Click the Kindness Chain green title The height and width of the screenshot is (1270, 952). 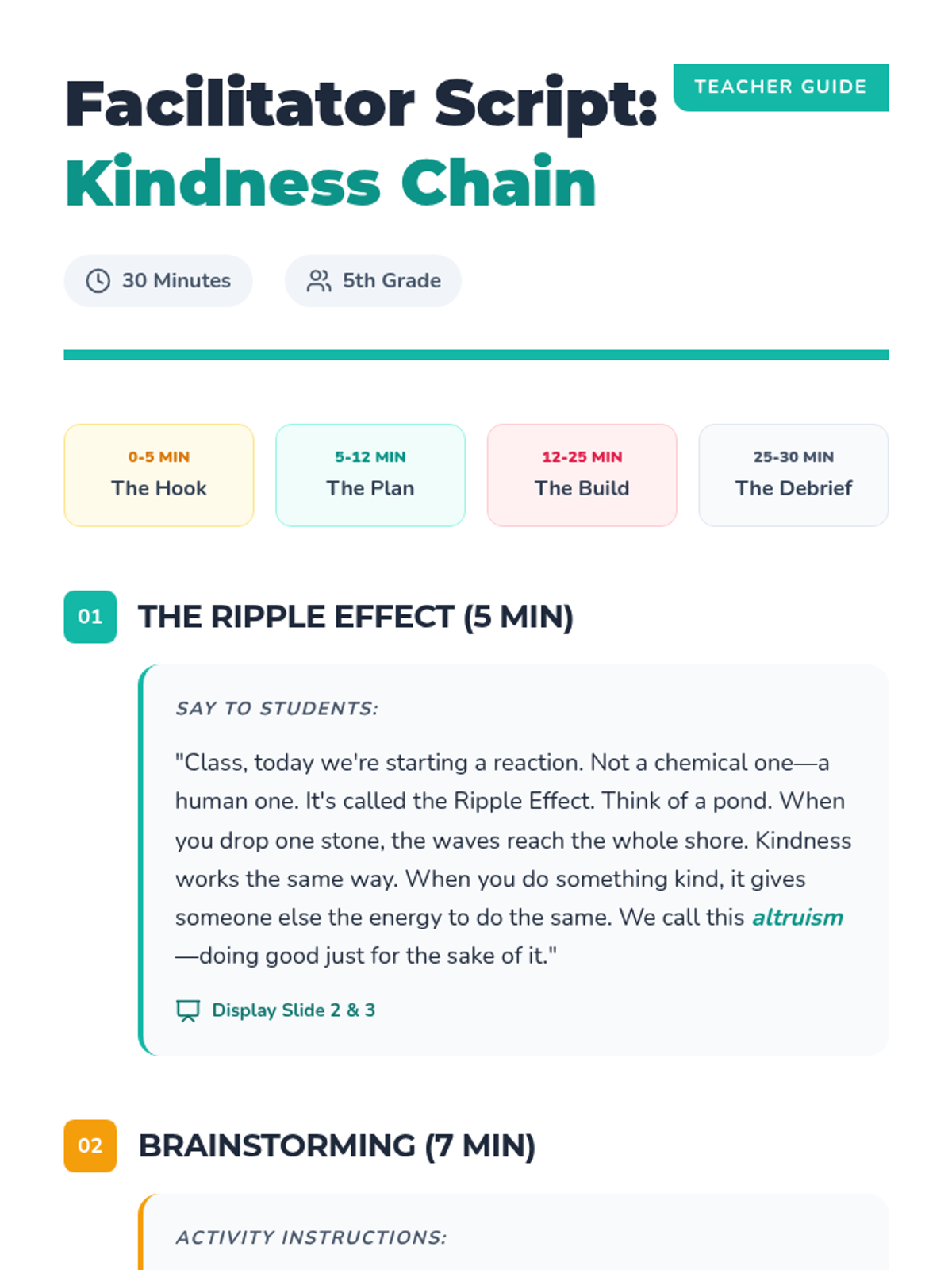tap(330, 183)
